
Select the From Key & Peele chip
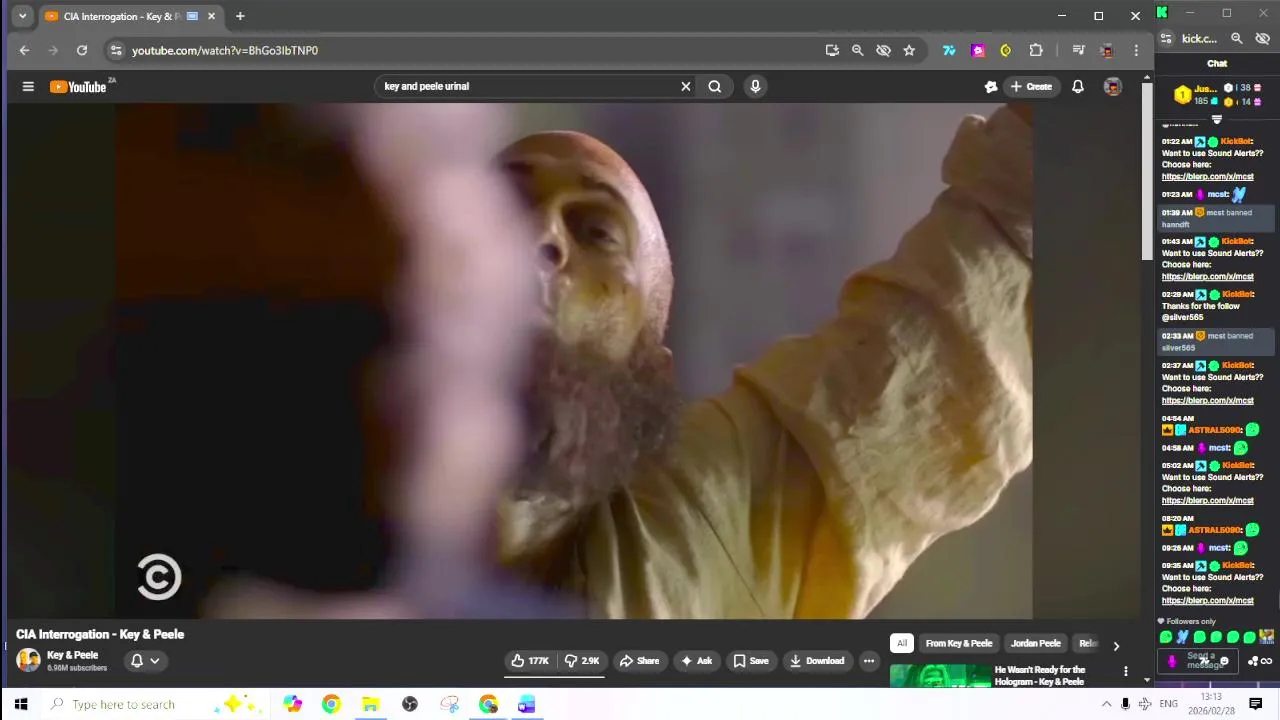(959, 643)
